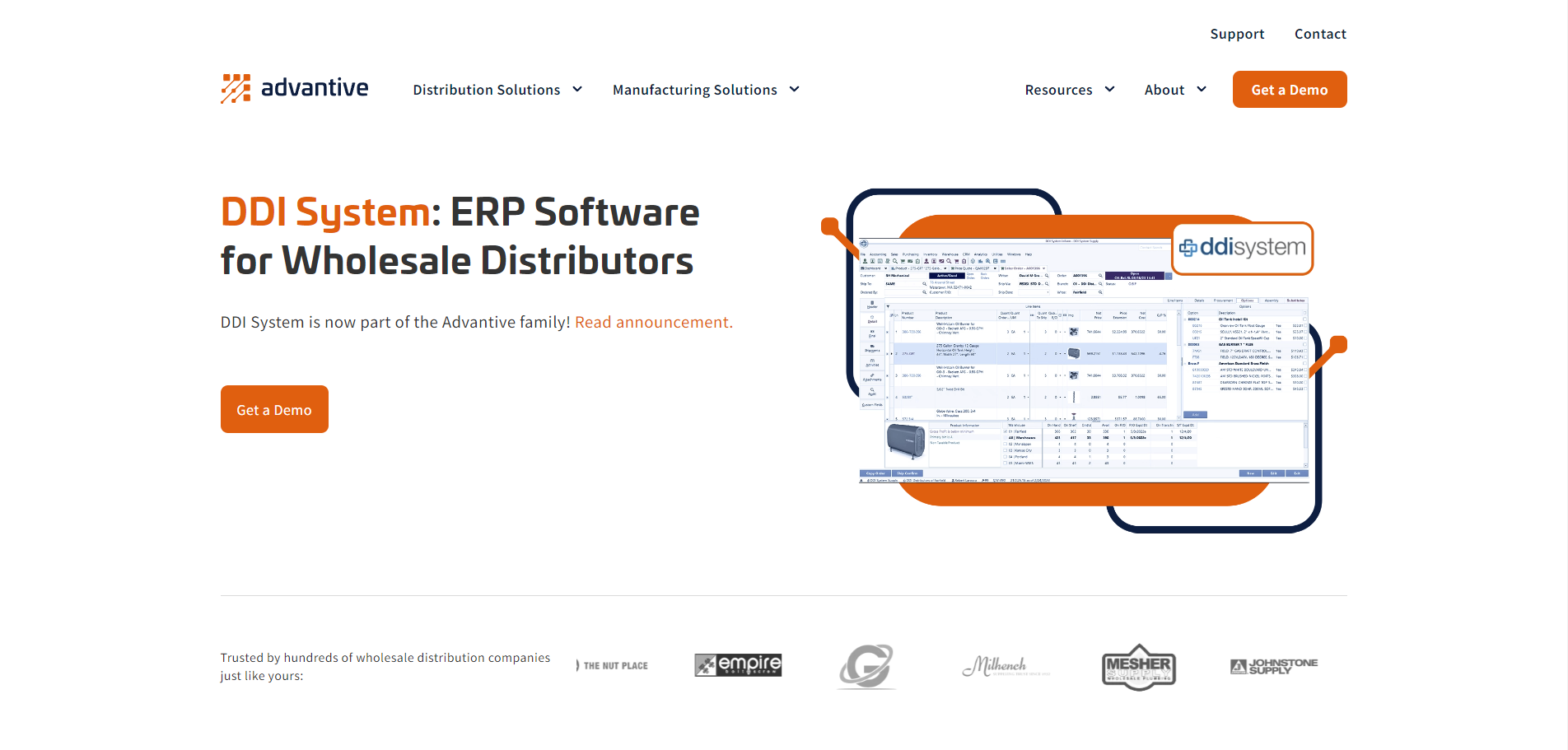
Task: Expand the Distribution Solutions chevron arrow
Action: [x=577, y=89]
